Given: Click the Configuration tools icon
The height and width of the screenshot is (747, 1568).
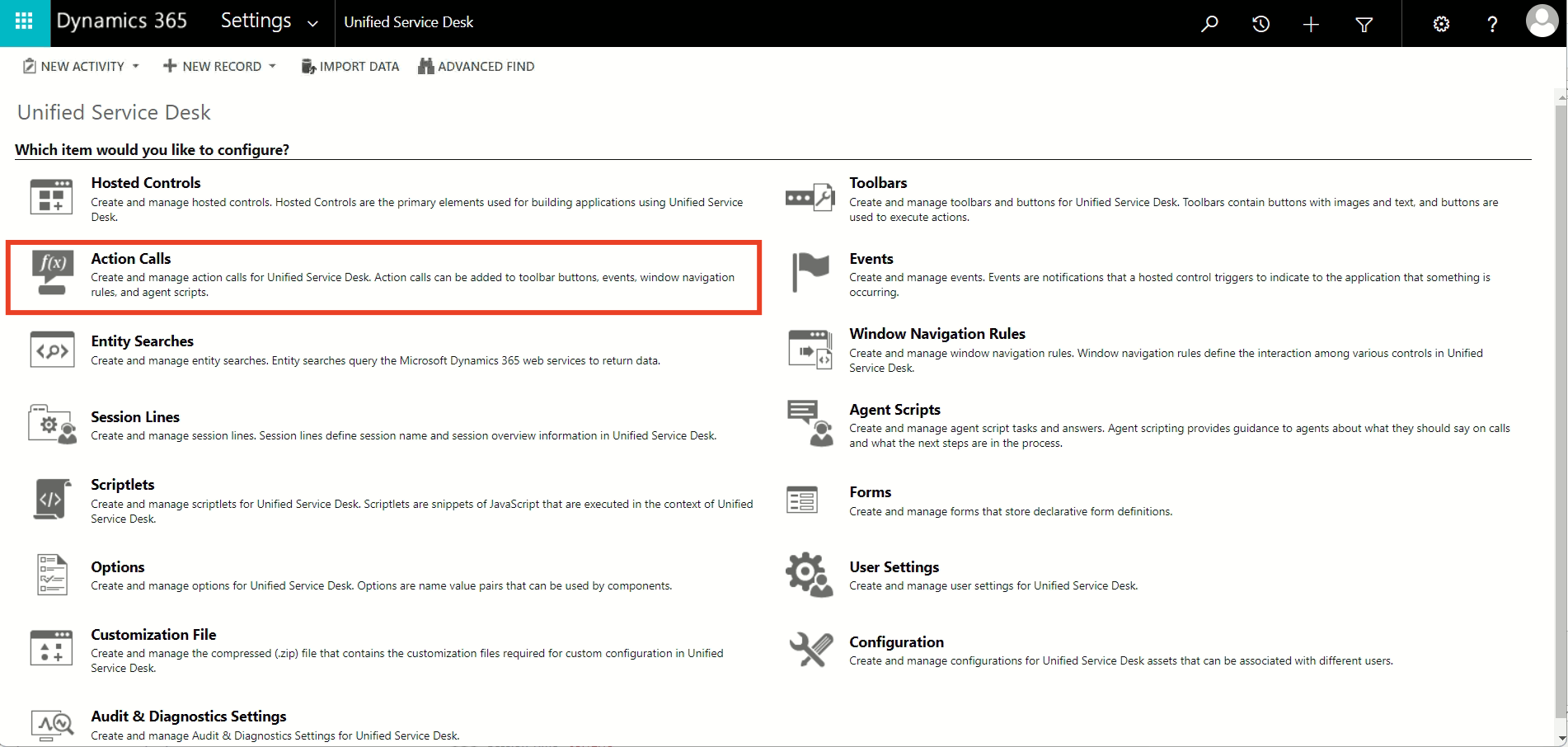Looking at the screenshot, I should (x=810, y=650).
